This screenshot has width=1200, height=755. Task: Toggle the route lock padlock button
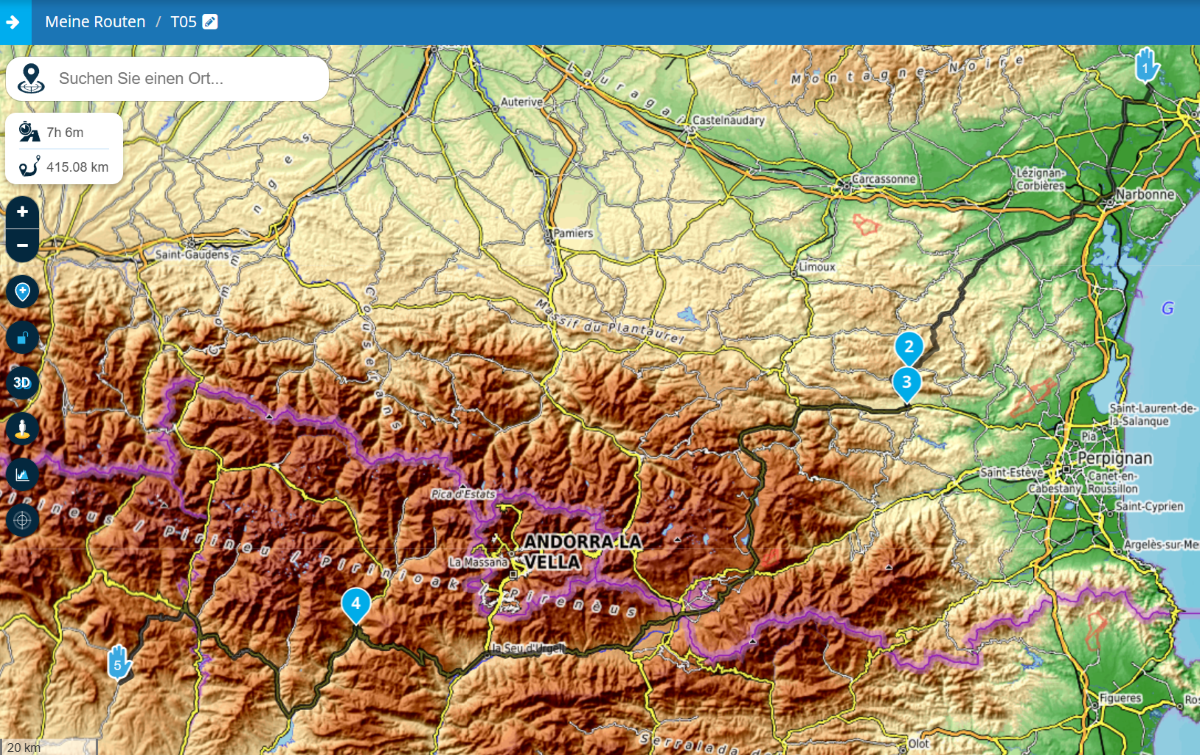click(22, 338)
